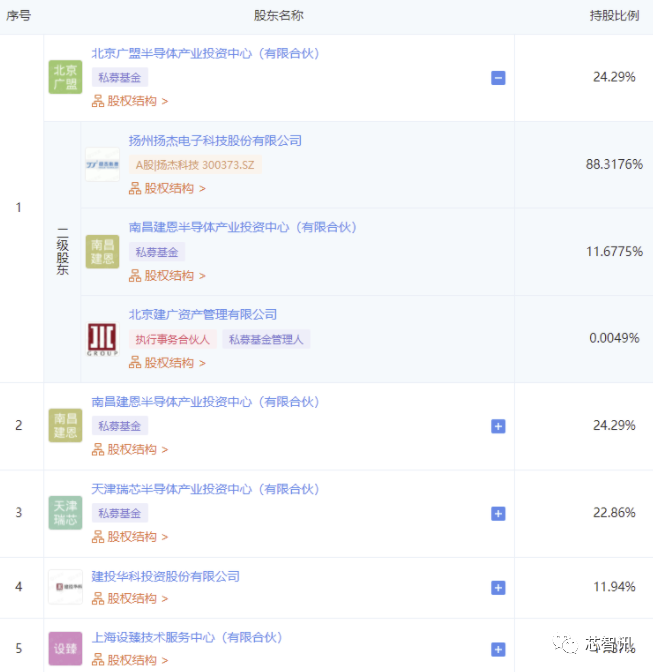View 股权结构 for 上海设臻技术服务中心
This screenshot has height=672, width=653.
pyautogui.click(x=130, y=660)
